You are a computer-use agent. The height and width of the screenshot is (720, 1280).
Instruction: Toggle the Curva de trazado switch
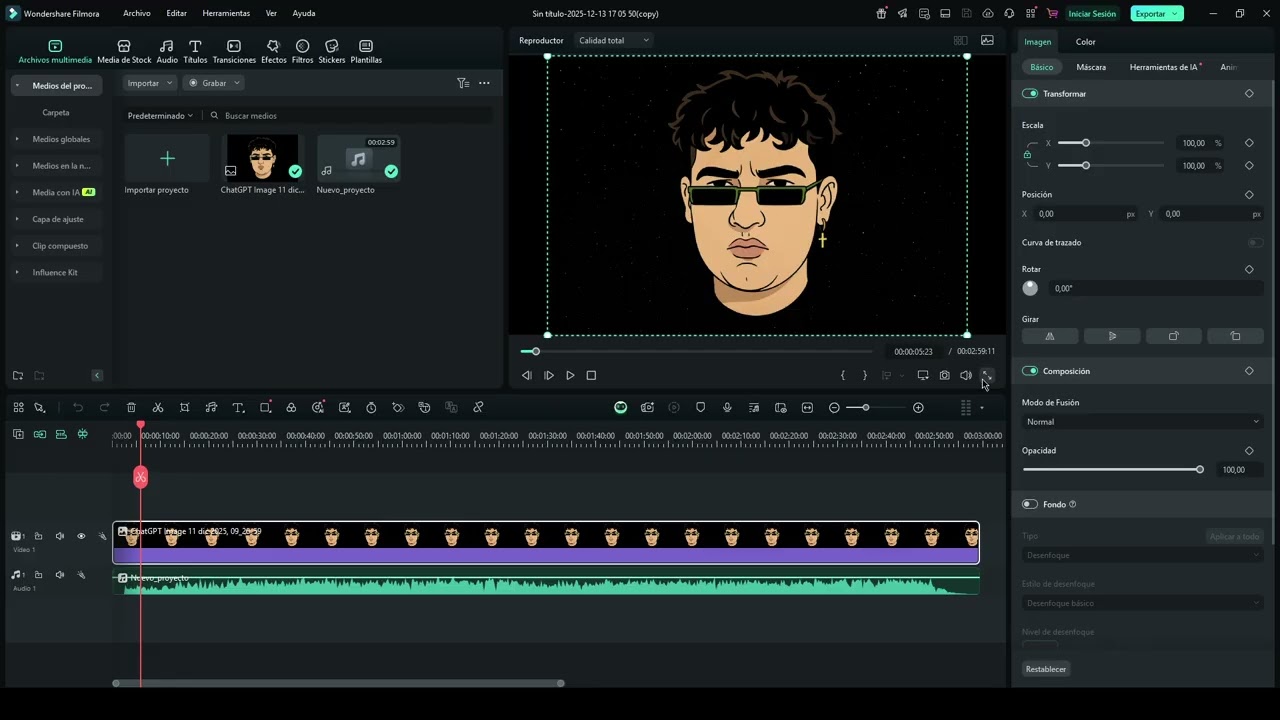[x=1255, y=242]
